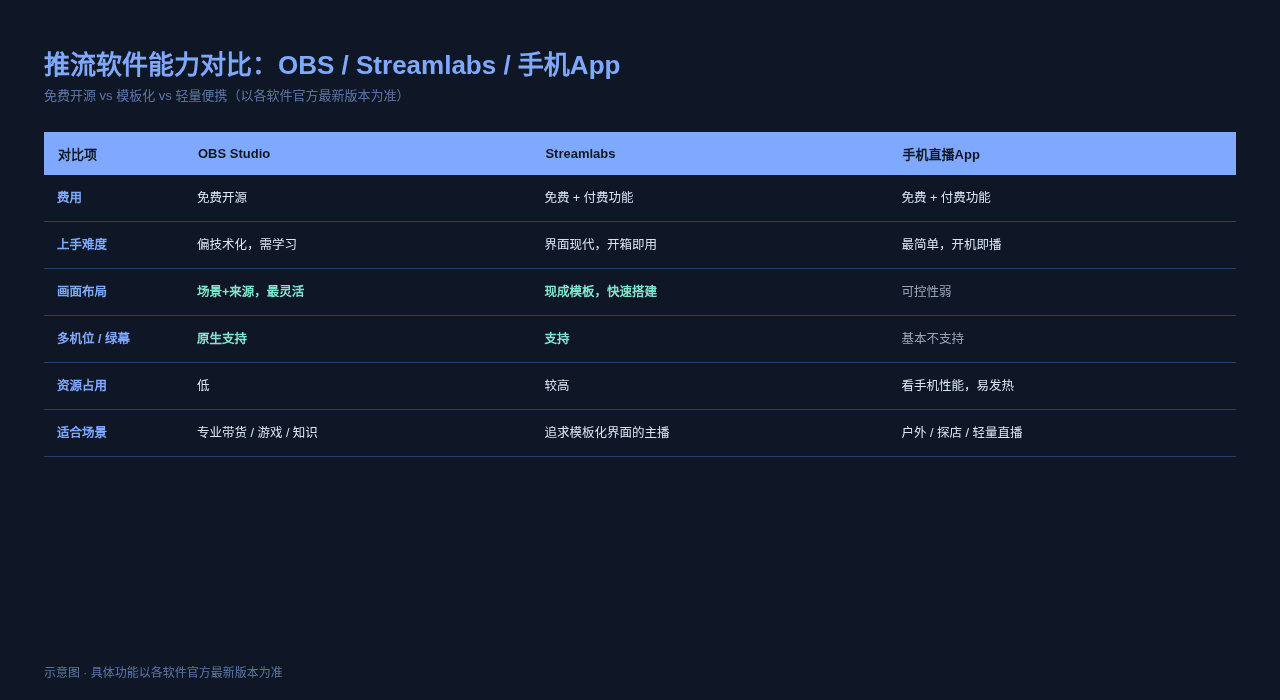Click the 资源占用 row label

tap(82, 386)
